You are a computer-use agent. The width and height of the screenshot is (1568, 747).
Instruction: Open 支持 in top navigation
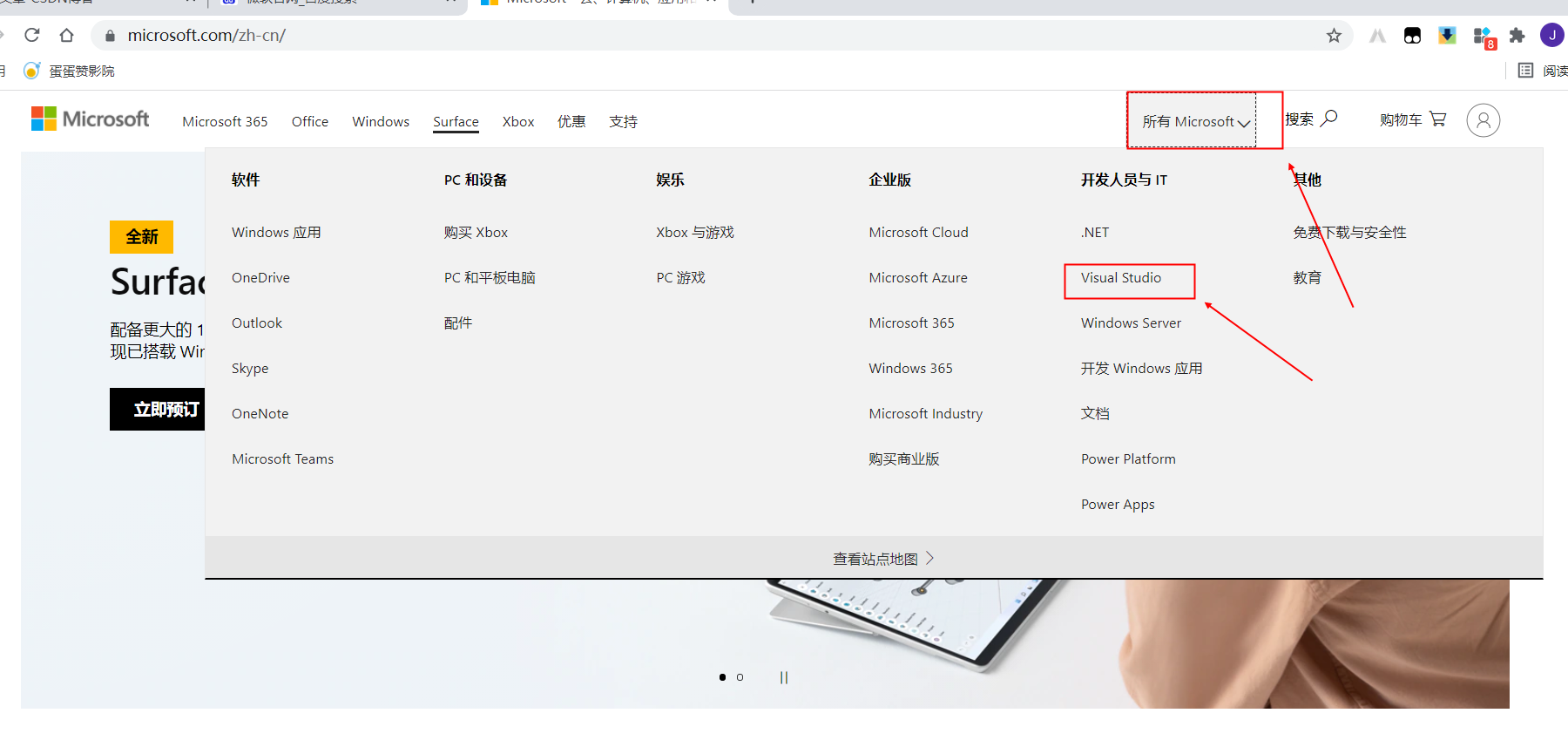click(x=623, y=121)
